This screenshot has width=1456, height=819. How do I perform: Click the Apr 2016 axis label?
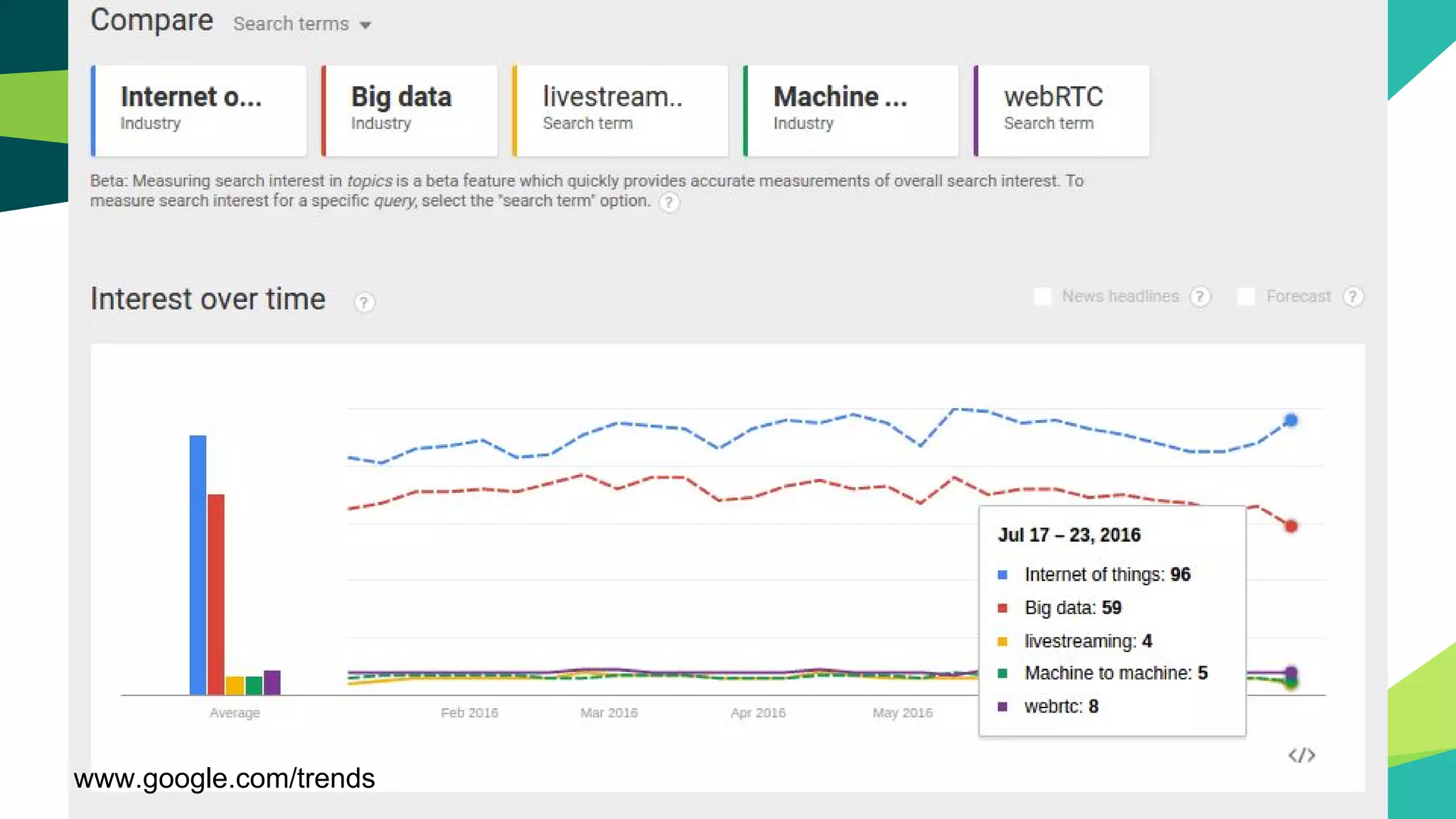point(758,712)
